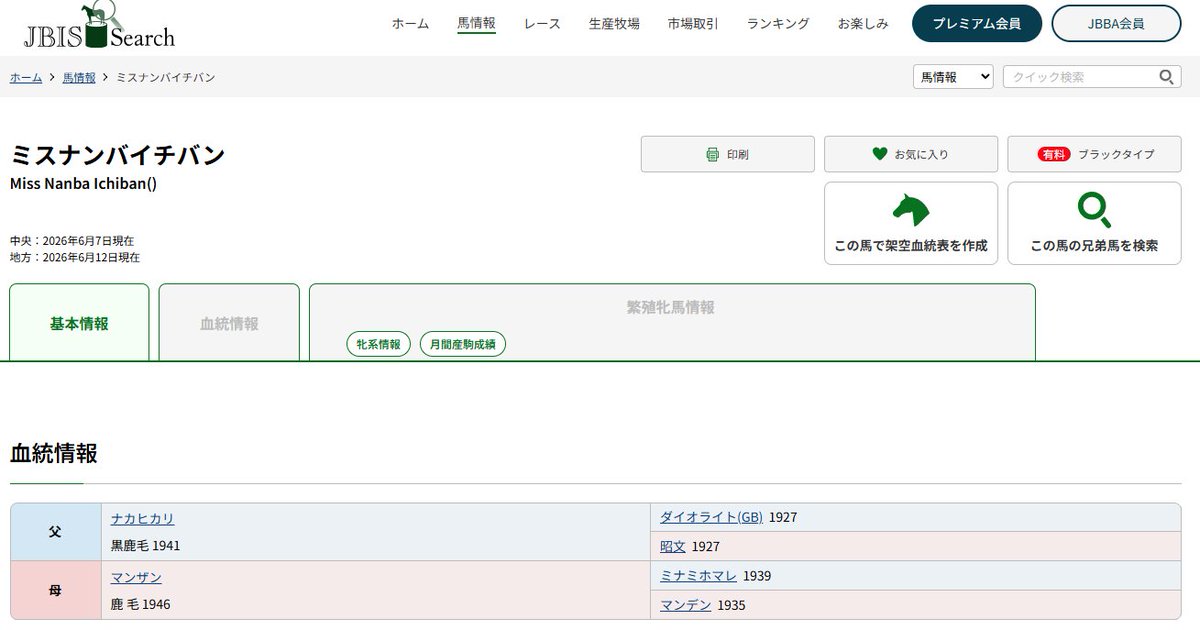Open 馬情報 in the top menu
1200x630 pixels.
[476, 24]
